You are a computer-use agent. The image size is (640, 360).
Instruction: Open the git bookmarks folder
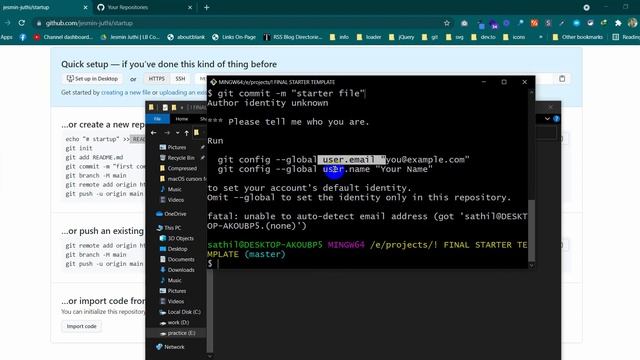430,37
